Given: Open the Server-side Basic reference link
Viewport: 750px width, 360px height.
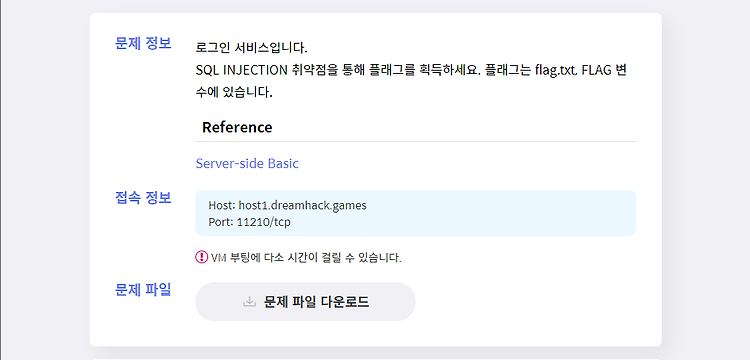Looking at the screenshot, I should click(247, 164).
